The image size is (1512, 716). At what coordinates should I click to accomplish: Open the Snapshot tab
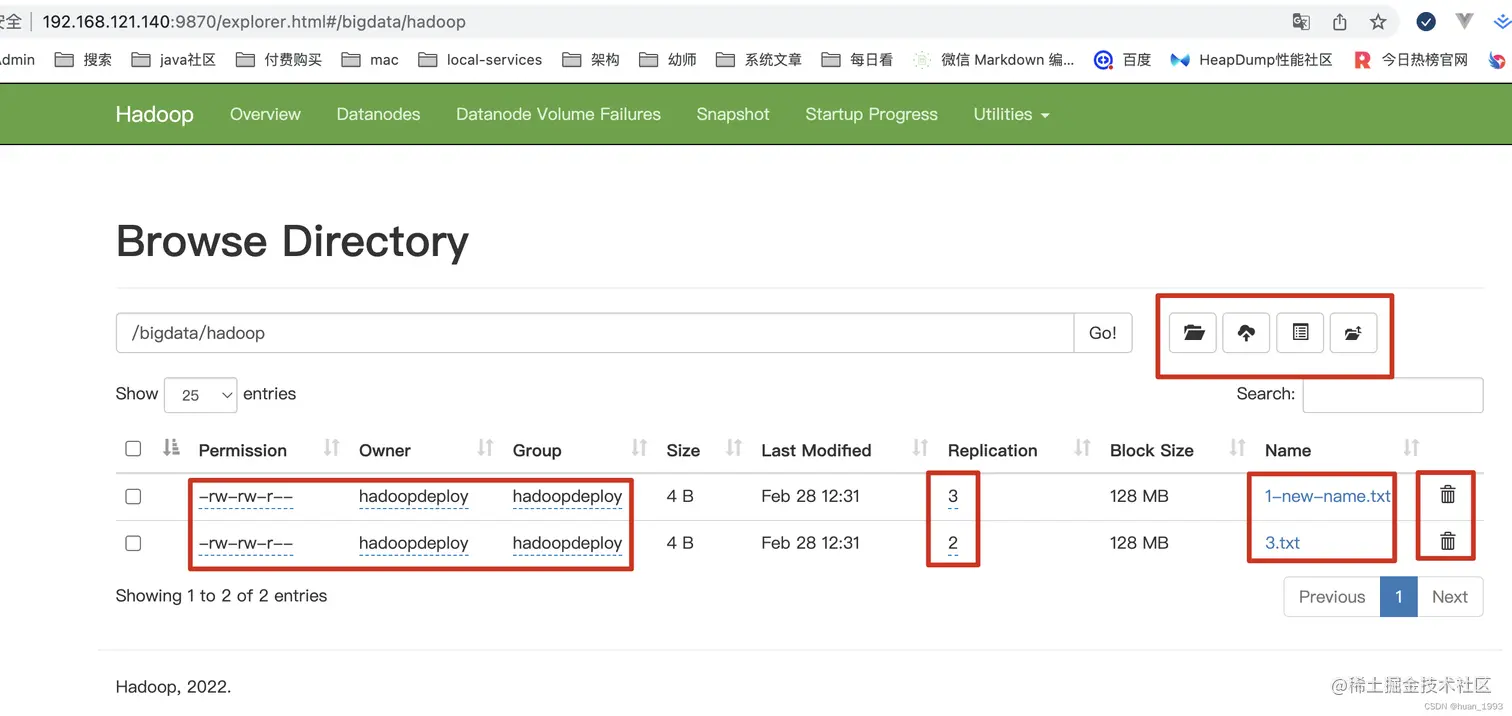(733, 114)
